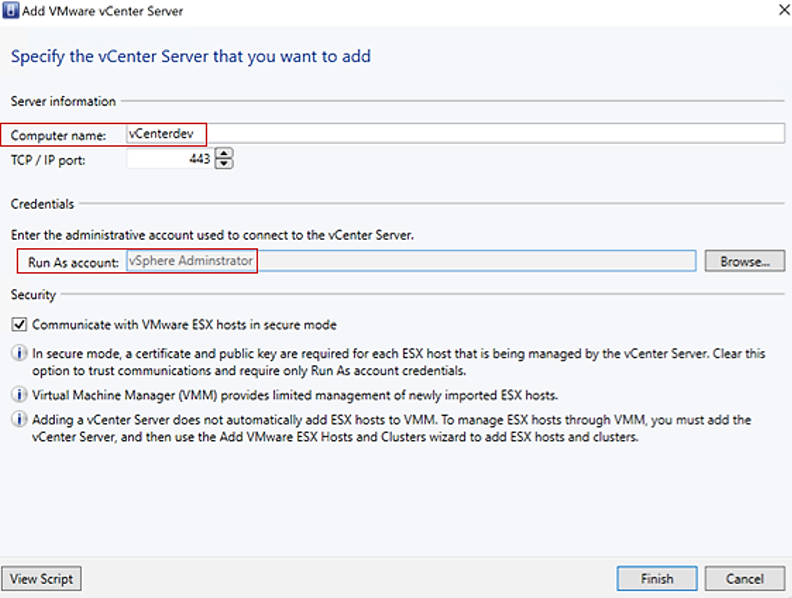
Task: Uncheck Communicate with VMware ESX hosts checkbox
Action: pyautogui.click(x=19, y=325)
